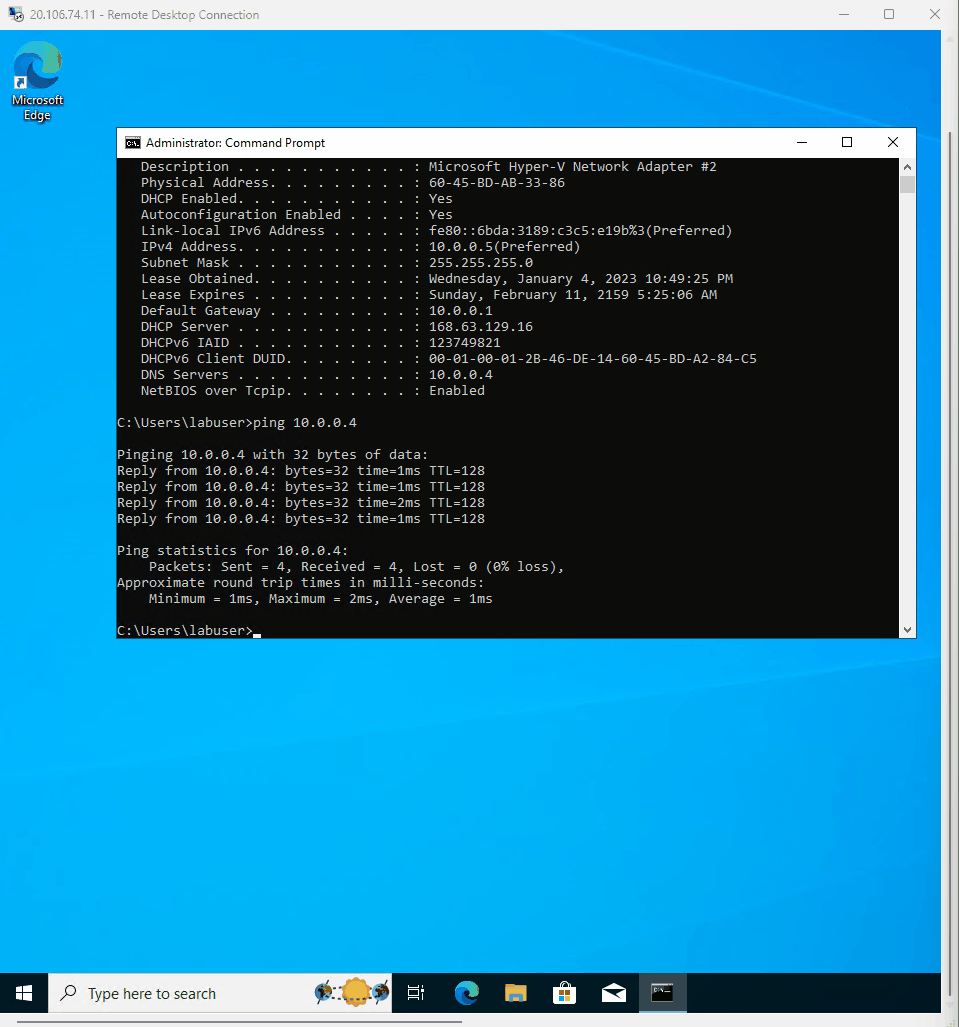Click the 'Packets: Sent = 4' statistics line

(356, 567)
